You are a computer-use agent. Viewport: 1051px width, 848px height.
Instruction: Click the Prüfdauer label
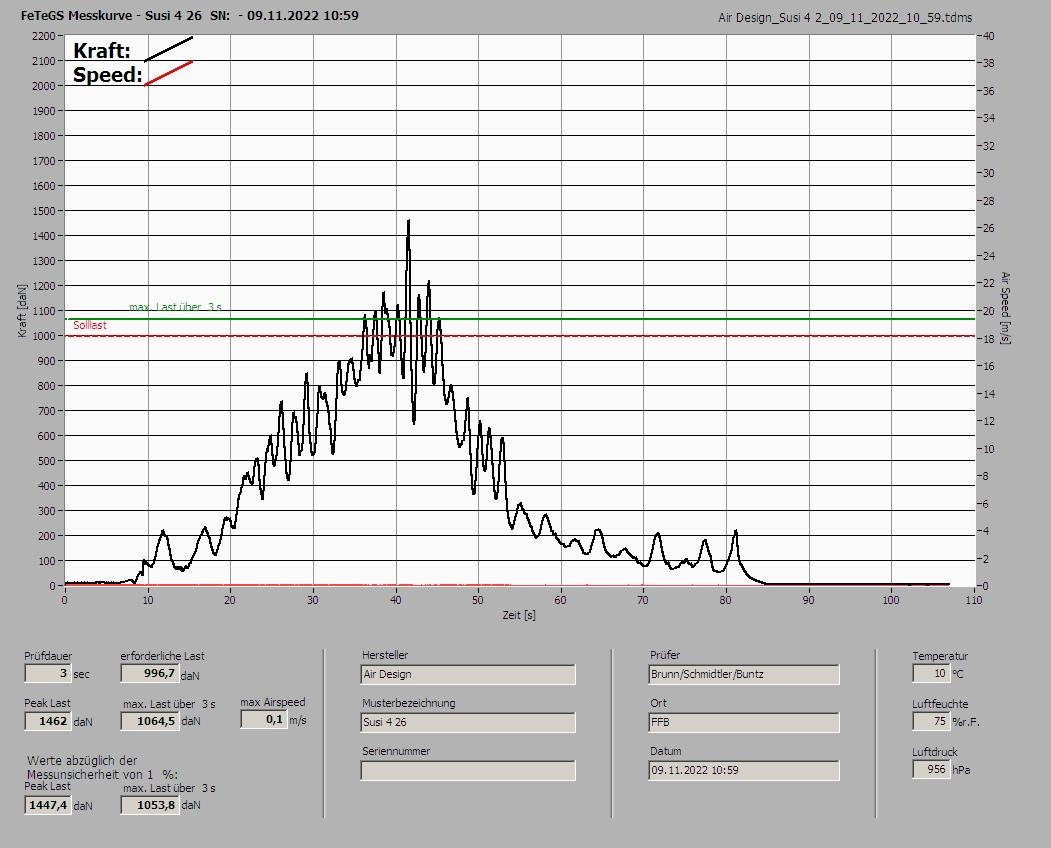click(48, 656)
